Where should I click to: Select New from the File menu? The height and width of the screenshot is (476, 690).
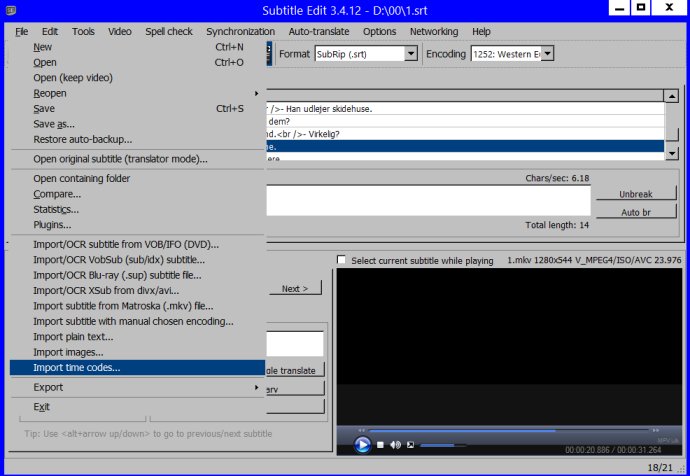(x=137, y=47)
